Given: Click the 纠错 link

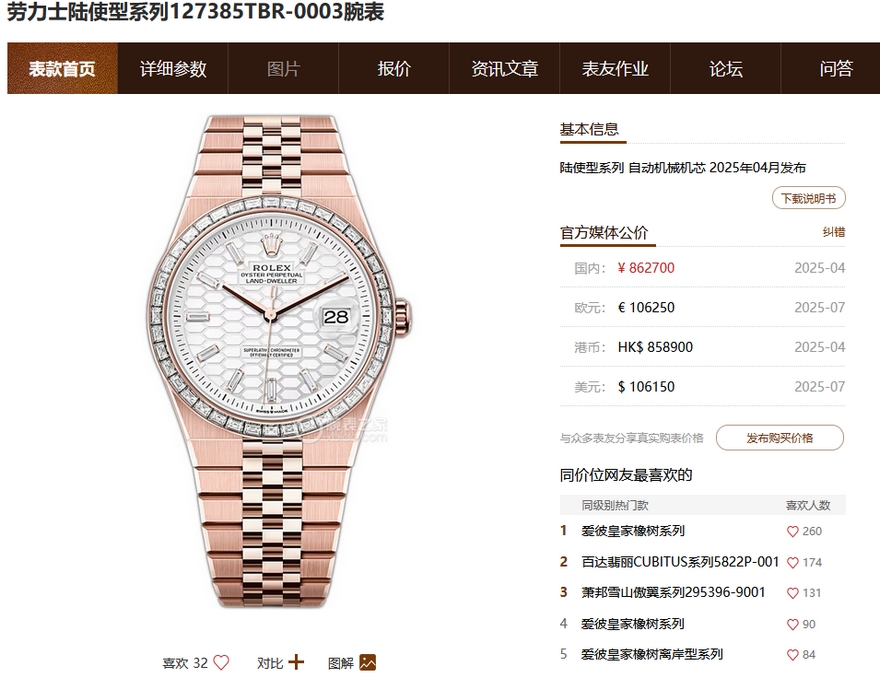Looking at the screenshot, I should coord(834,232).
